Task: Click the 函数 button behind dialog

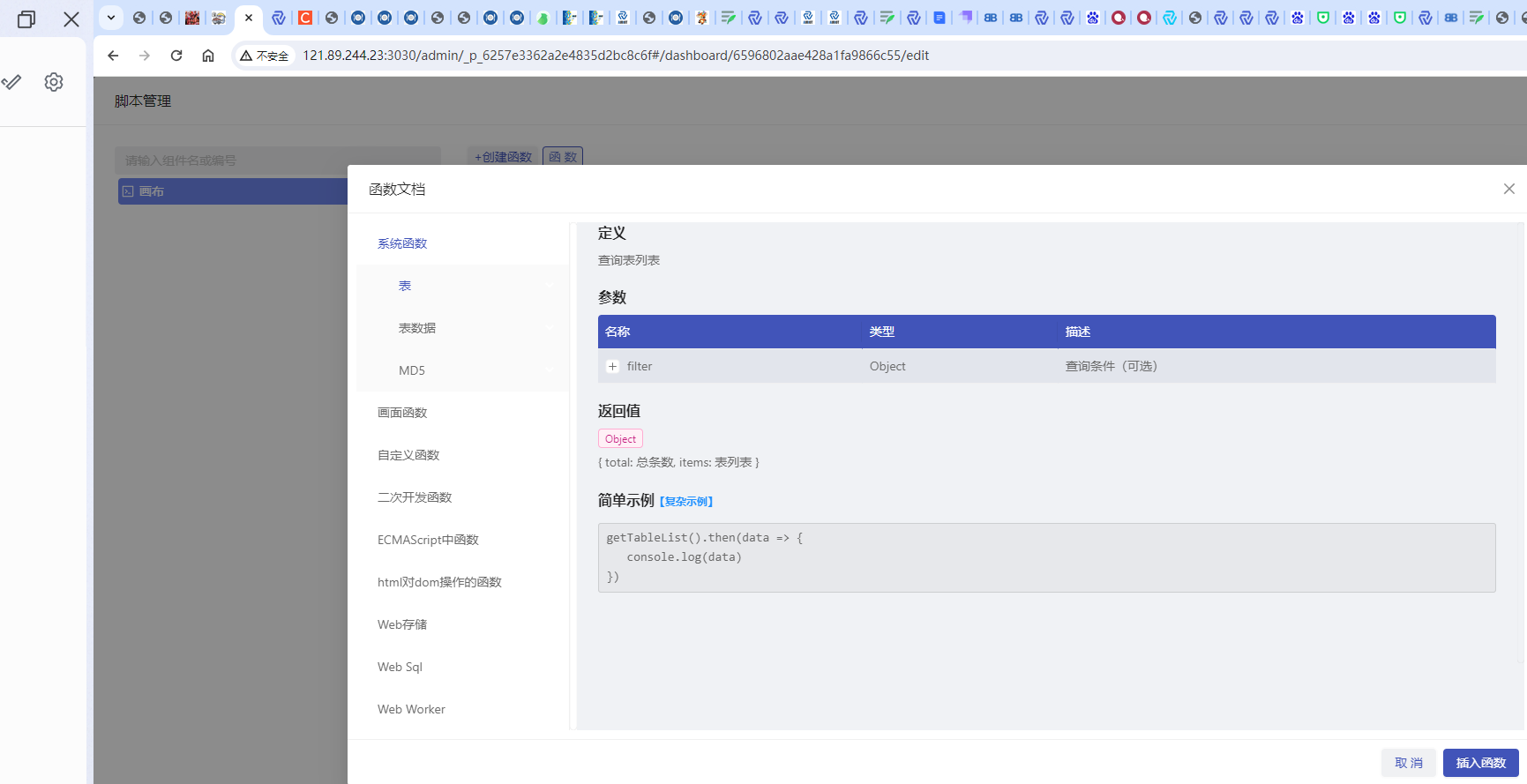Action: point(563,156)
